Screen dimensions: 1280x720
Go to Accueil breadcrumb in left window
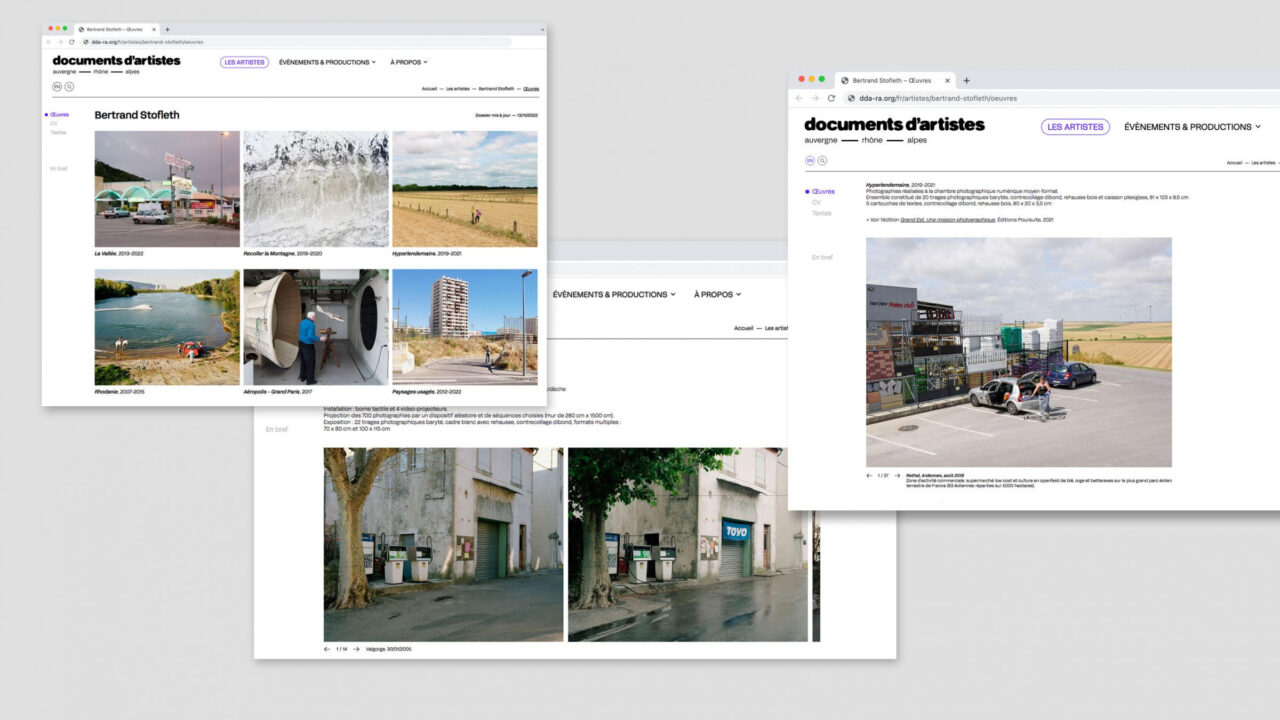click(429, 88)
